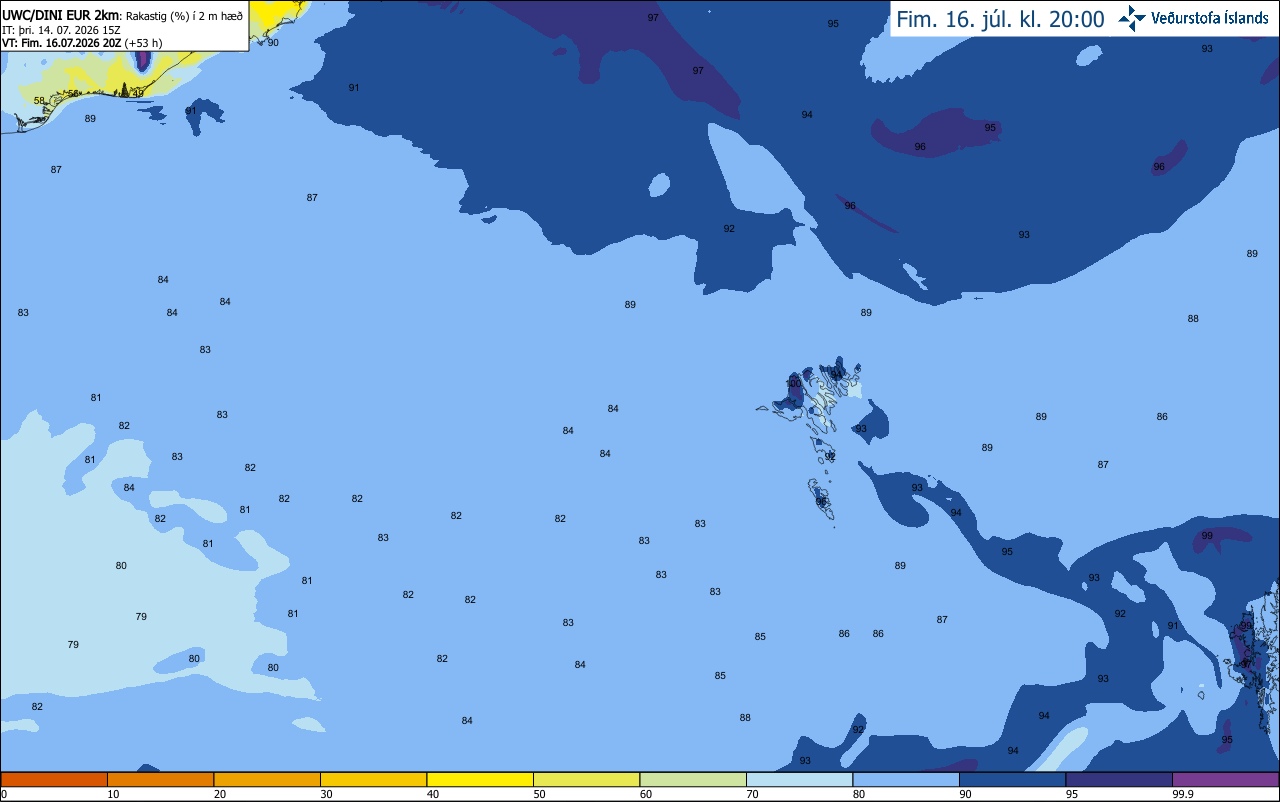1280x802 pixels.
Task: Pick the bright yellow 40–50 legend block
Action: tap(480, 779)
